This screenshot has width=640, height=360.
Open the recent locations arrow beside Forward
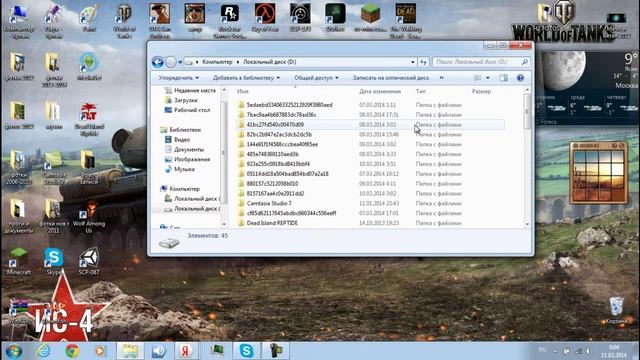pos(180,62)
